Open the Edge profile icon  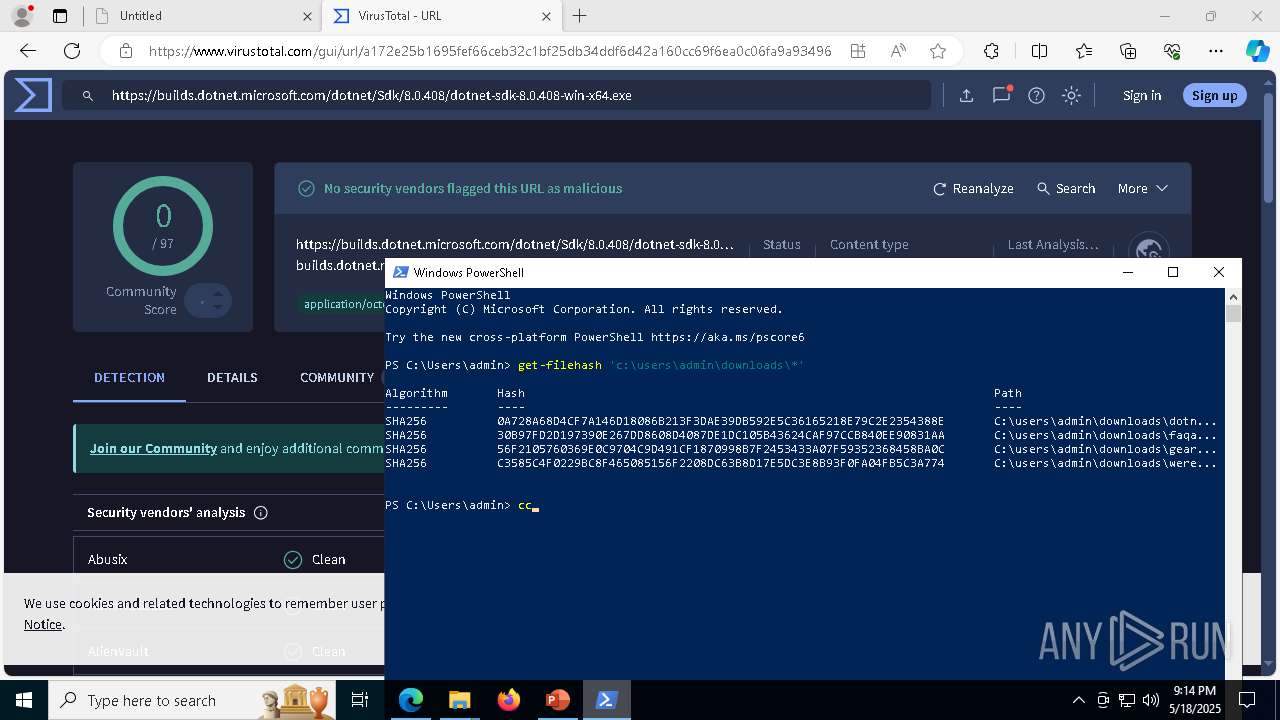click(22, 16)
